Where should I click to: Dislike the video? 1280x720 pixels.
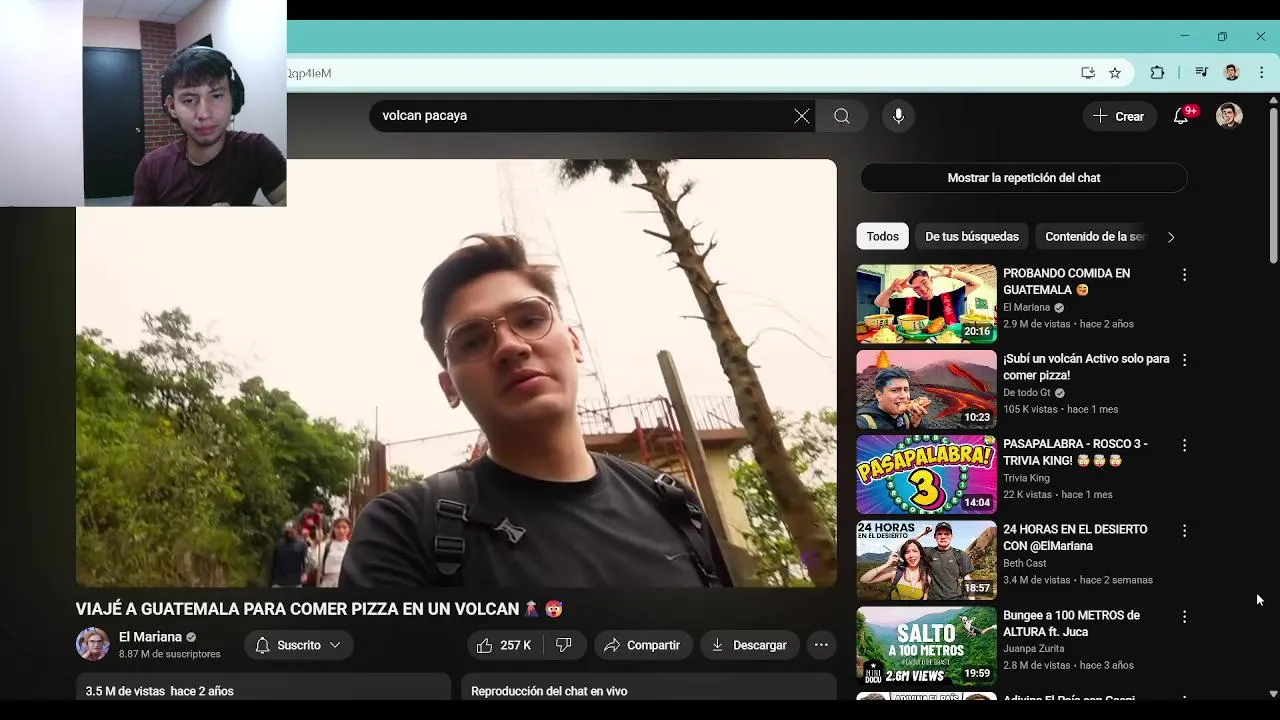click(x=564, y=645)
